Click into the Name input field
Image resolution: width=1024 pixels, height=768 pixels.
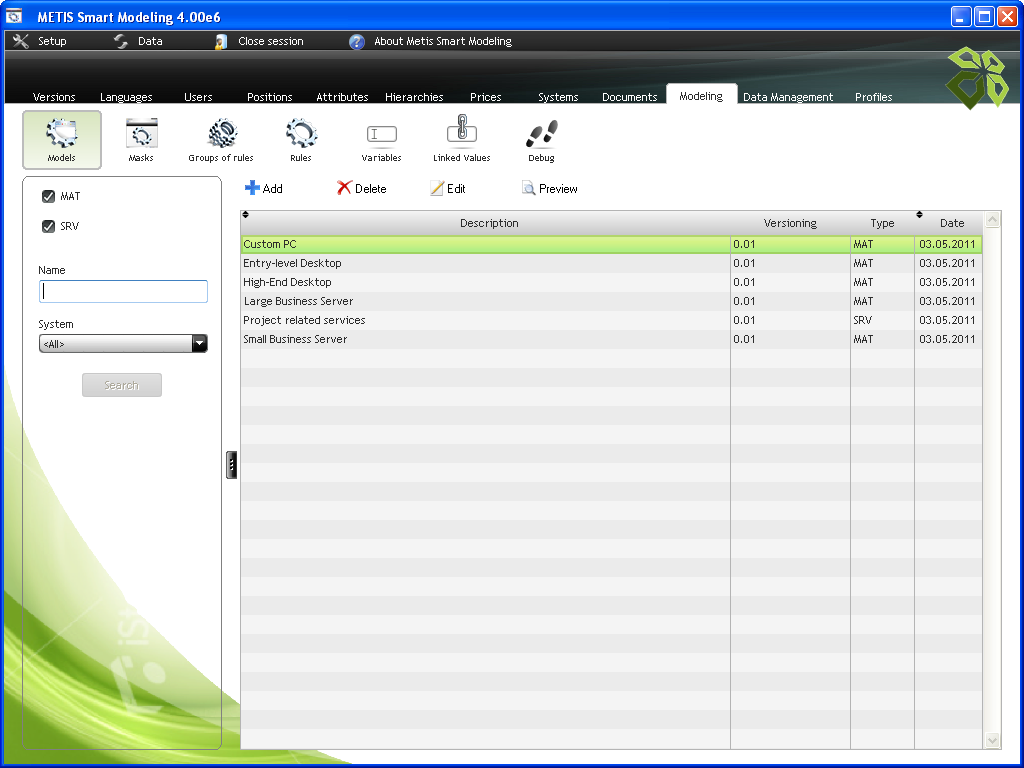pos(123,291)
